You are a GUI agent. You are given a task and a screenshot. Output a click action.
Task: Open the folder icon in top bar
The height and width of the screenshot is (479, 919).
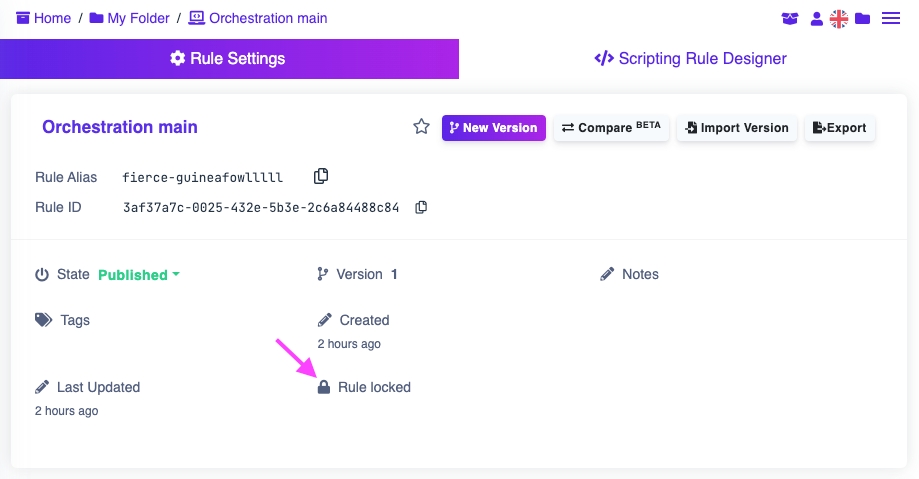pos(862,18)
